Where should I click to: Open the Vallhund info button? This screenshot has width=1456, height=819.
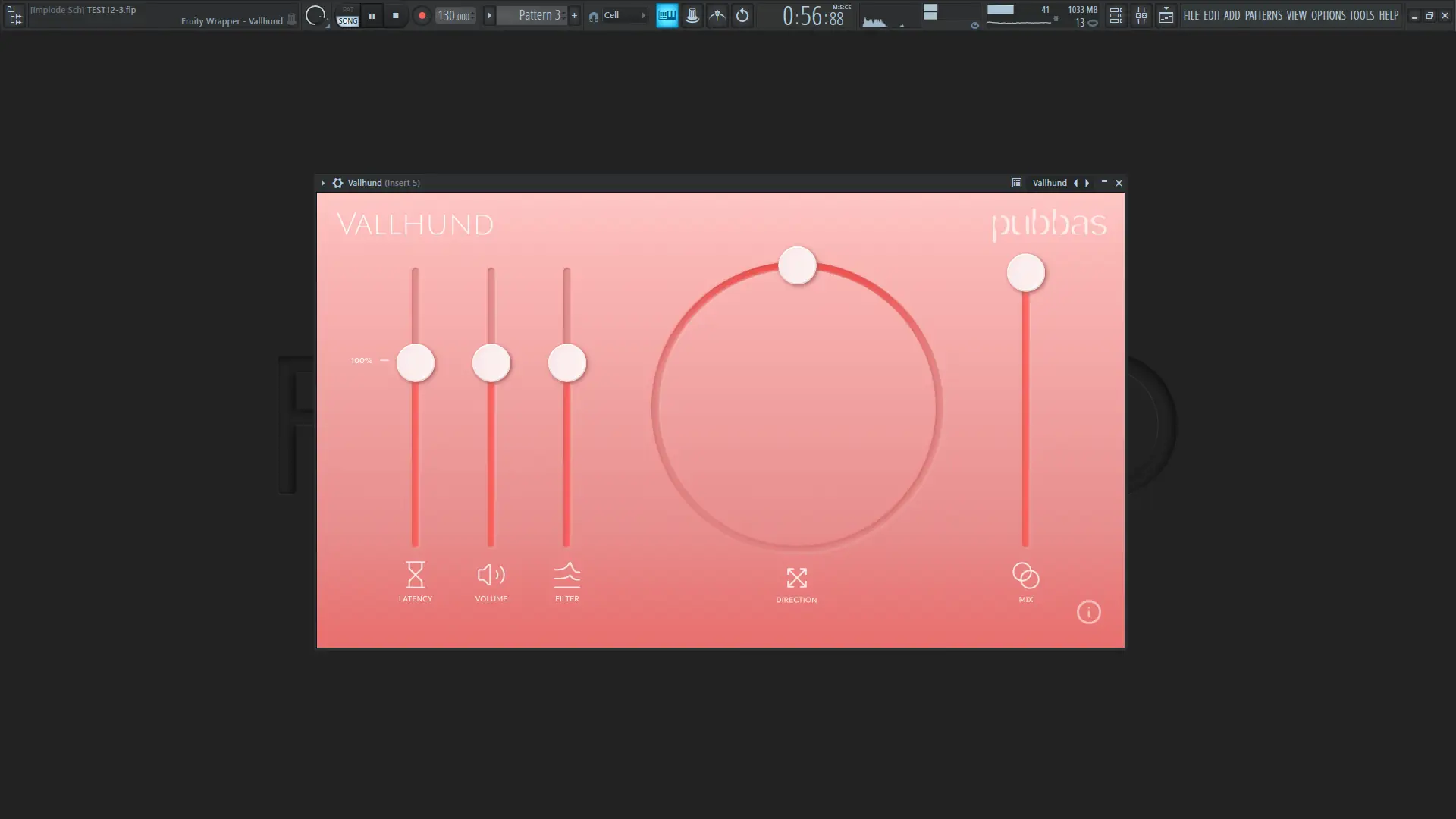click(1088, 612)
